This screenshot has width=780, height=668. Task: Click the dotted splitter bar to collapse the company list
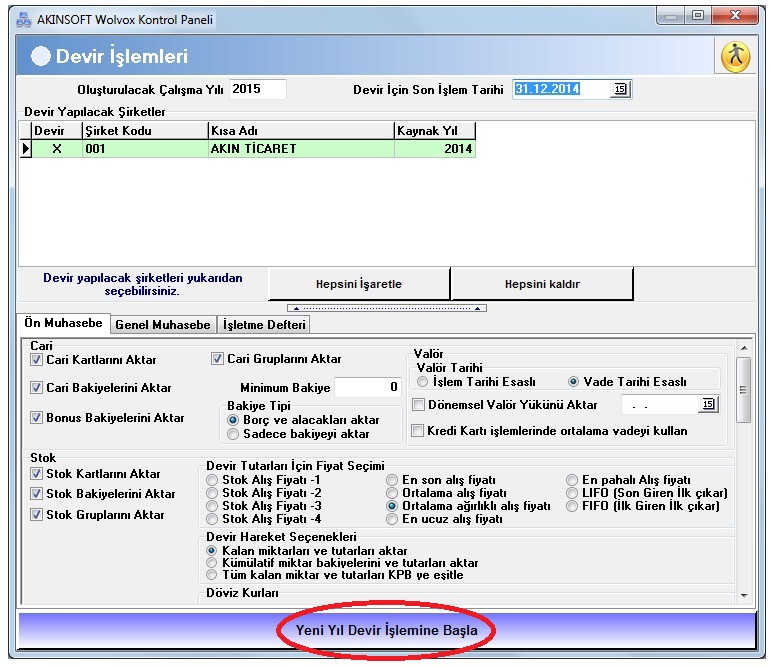[387, 308]
